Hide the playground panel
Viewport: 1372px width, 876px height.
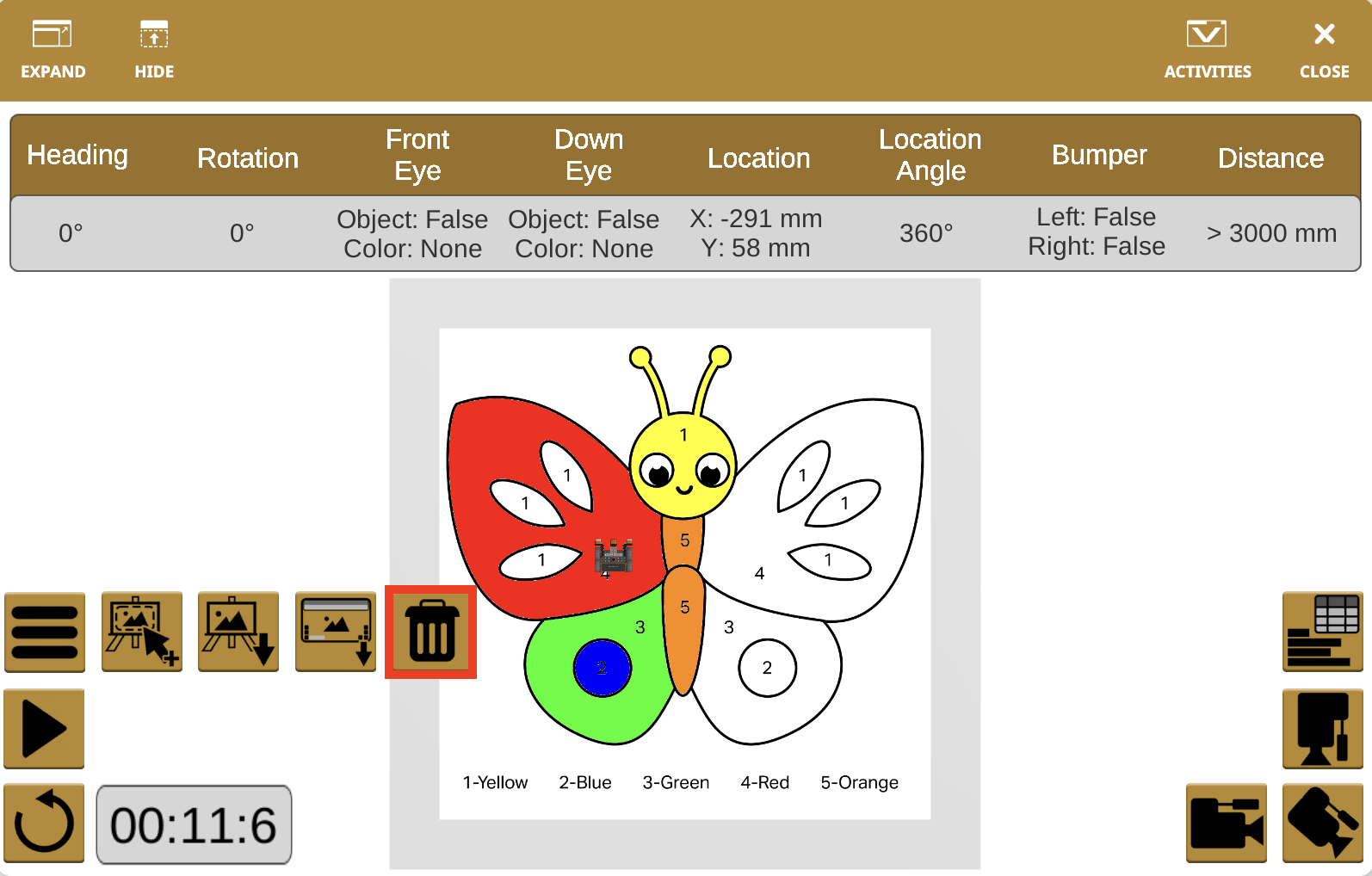tap(154, 50)
